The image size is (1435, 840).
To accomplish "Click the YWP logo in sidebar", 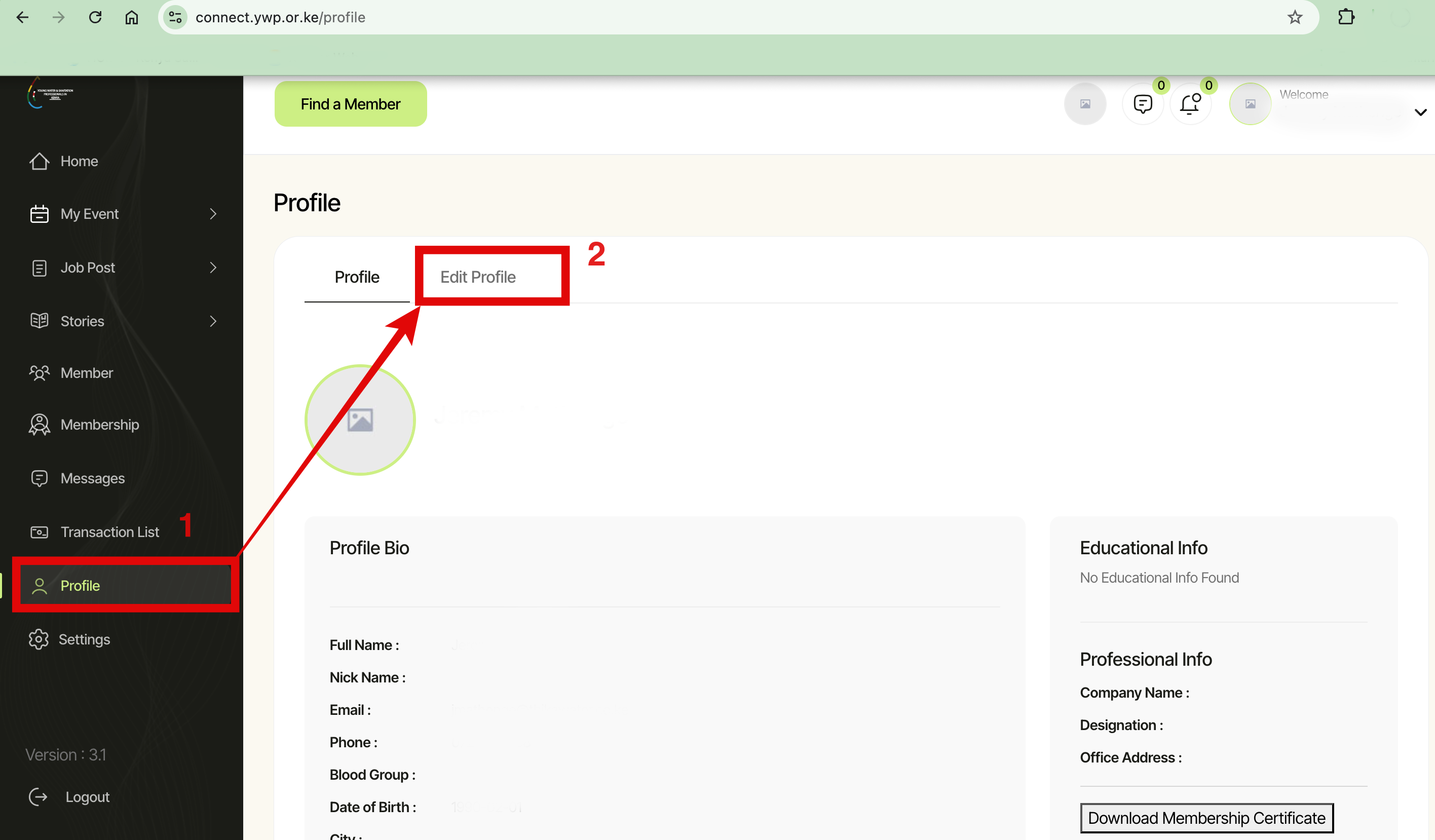I will [50, 93].
